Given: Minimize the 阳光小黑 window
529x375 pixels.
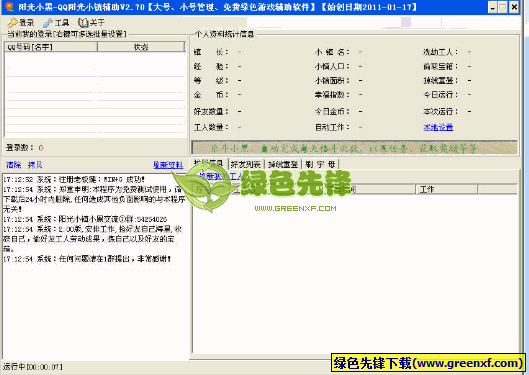Looking at the screenshot, I should 493,7.
